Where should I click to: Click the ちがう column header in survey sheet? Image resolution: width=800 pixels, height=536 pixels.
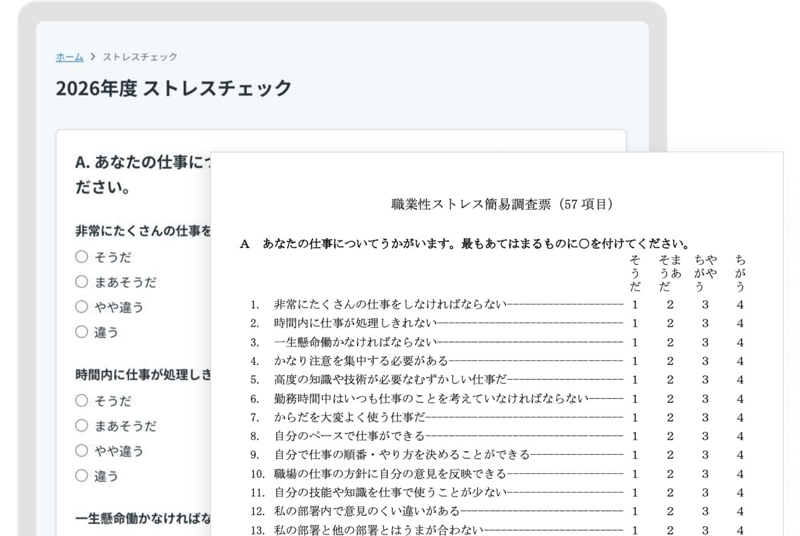(740, 273)
